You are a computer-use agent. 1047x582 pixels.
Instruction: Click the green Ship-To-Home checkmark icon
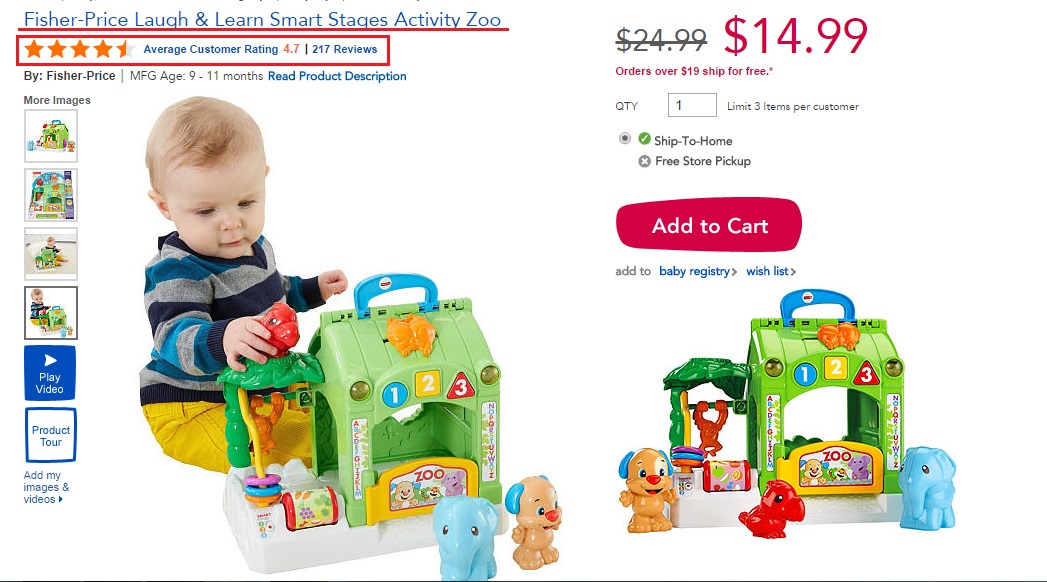(x=644, y=139)
